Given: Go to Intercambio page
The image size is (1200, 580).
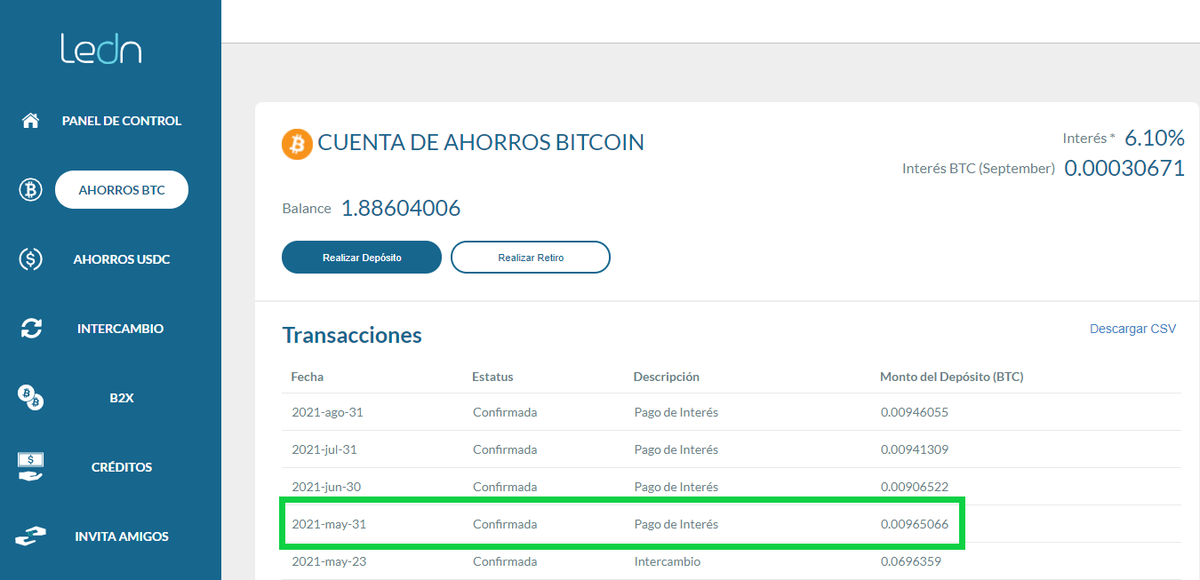Looking at the screenshot, I should pyautogui.click(x=120, y=328).
